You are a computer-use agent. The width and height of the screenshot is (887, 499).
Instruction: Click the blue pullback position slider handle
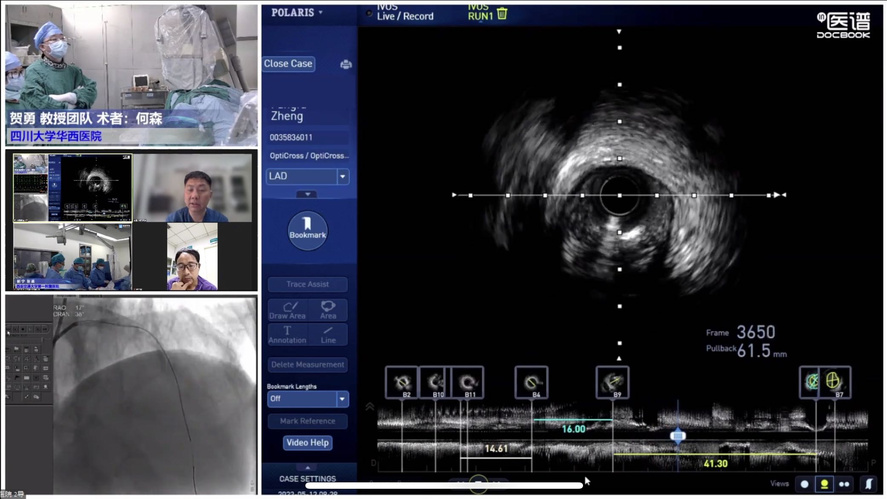pos(678,436)
